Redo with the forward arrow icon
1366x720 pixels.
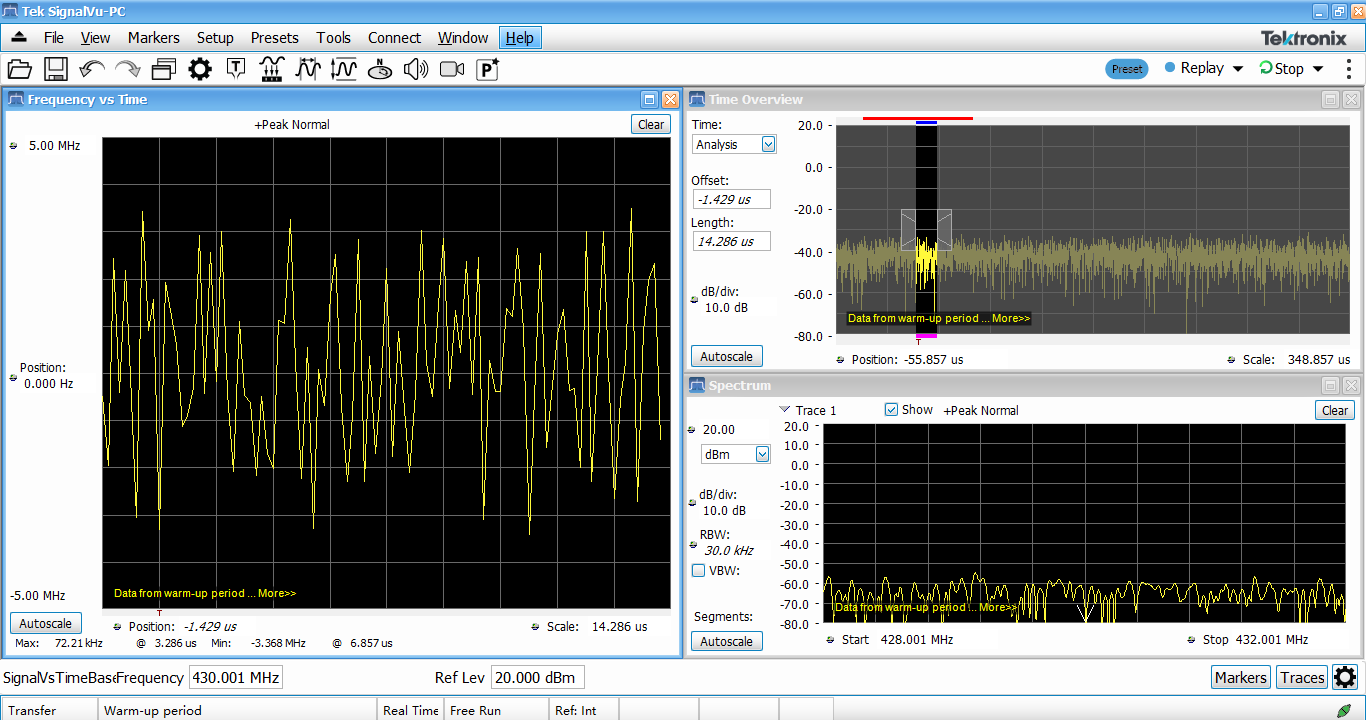click(x=127, y=69)
